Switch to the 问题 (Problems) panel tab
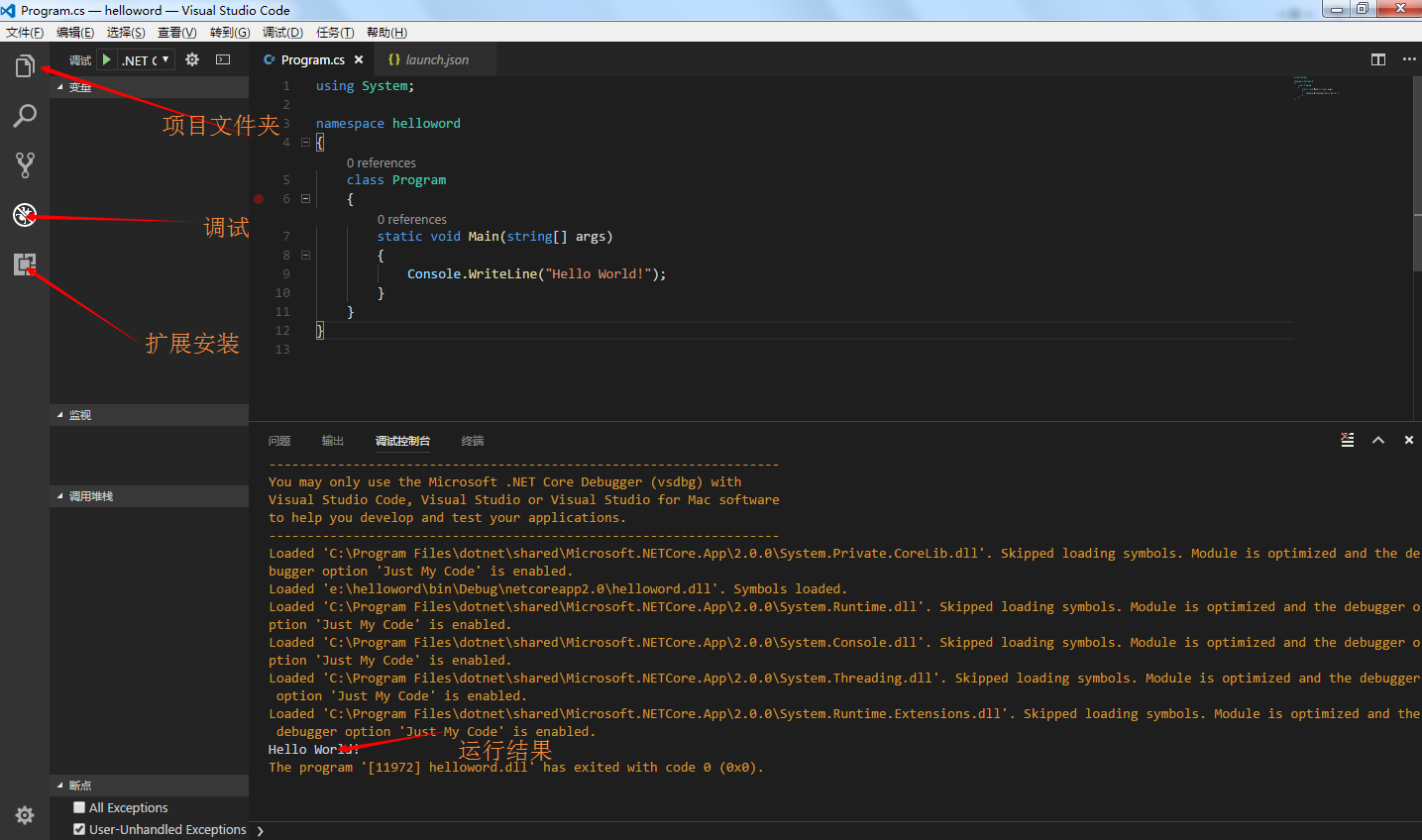 (279, 441)
